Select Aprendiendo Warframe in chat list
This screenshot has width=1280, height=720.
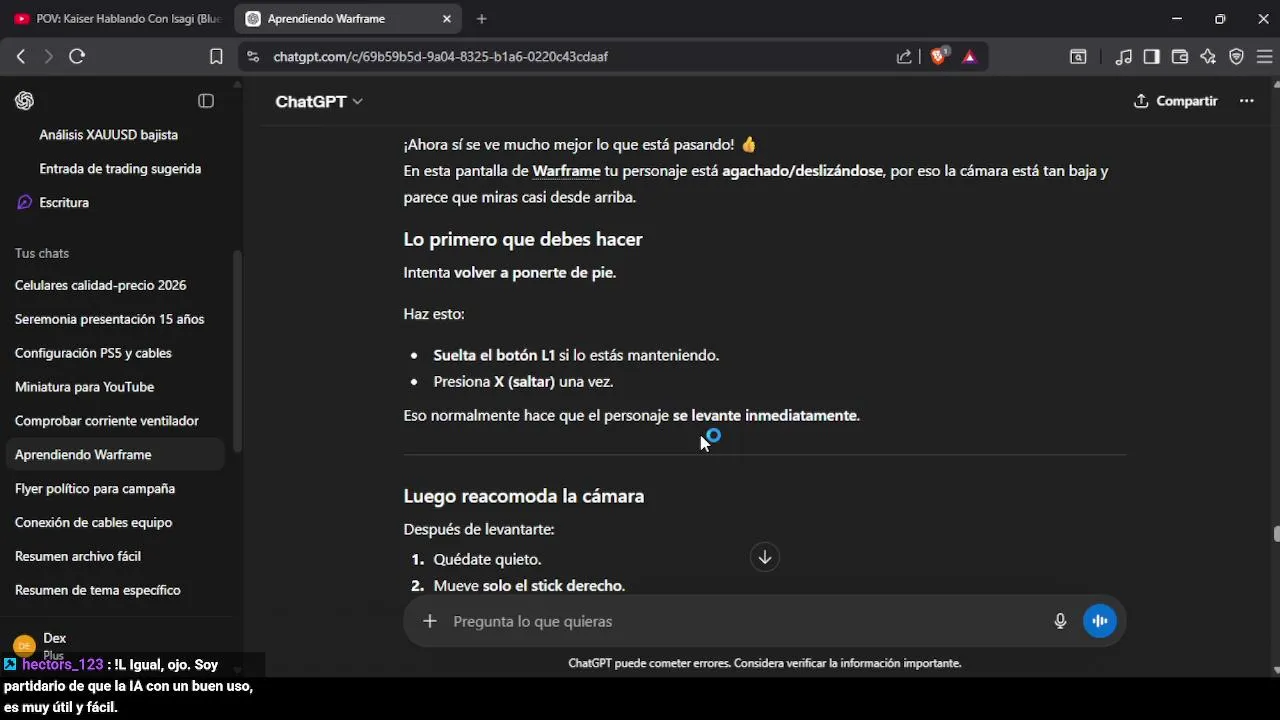(x=116, y=455)
